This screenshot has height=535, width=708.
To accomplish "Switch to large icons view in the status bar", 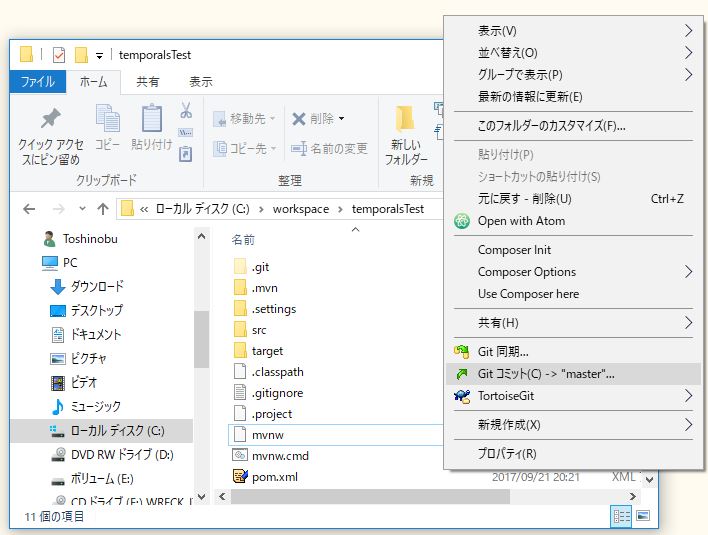I will 643,516.
